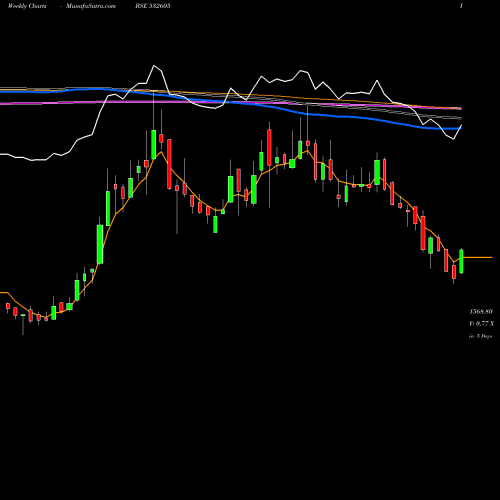Click the "Weekly Charts" title text

point(27,6)
